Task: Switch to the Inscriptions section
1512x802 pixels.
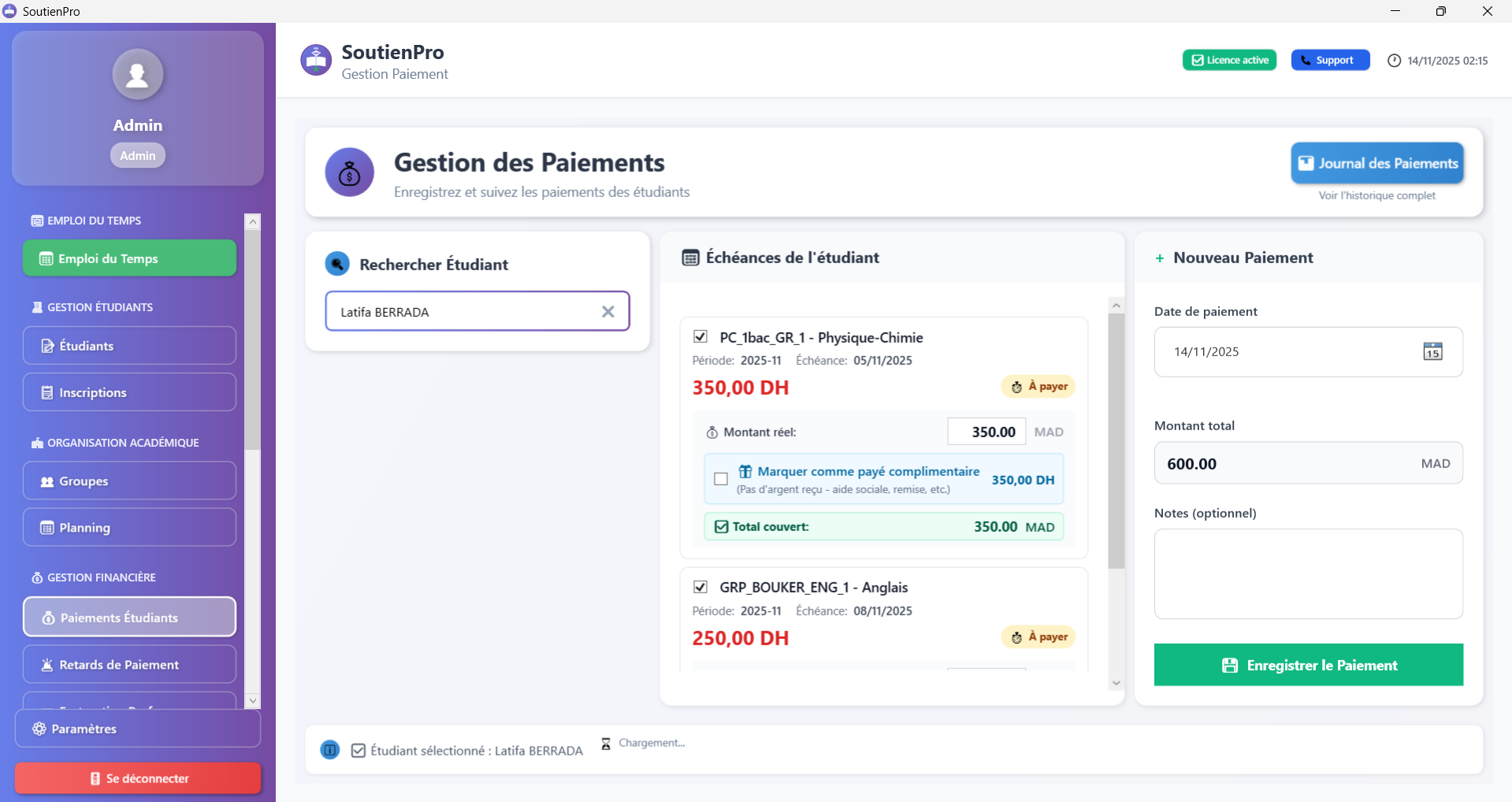Action: pos(128,392)
